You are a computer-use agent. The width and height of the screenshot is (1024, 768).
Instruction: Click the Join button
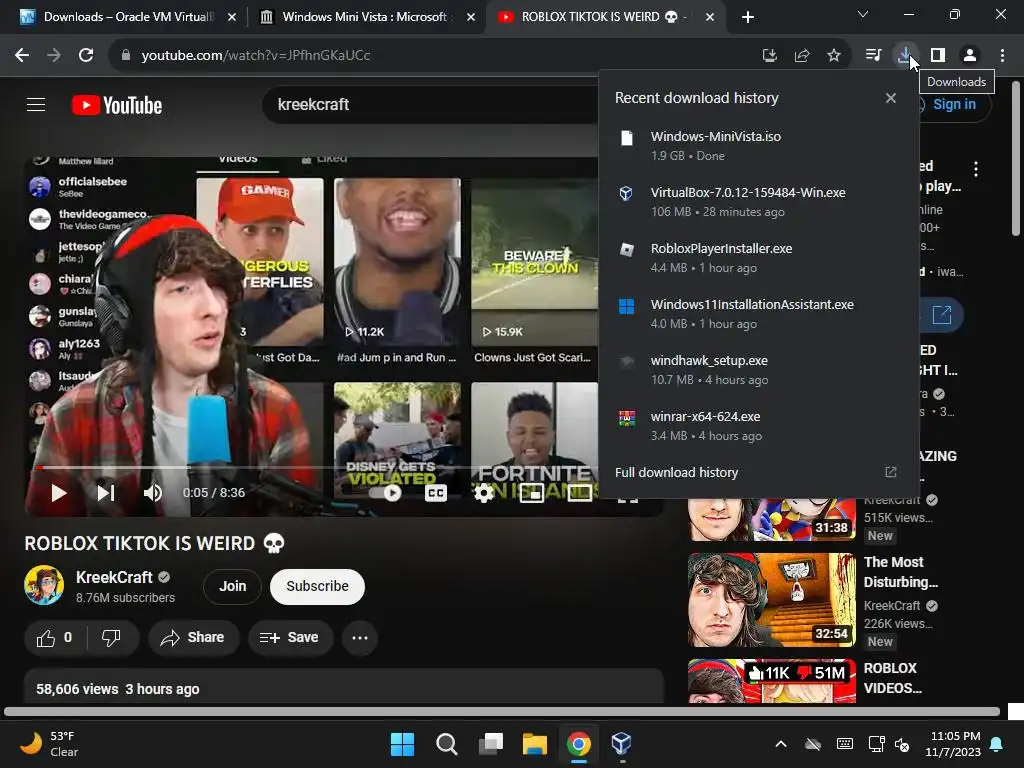coord(232,586)
